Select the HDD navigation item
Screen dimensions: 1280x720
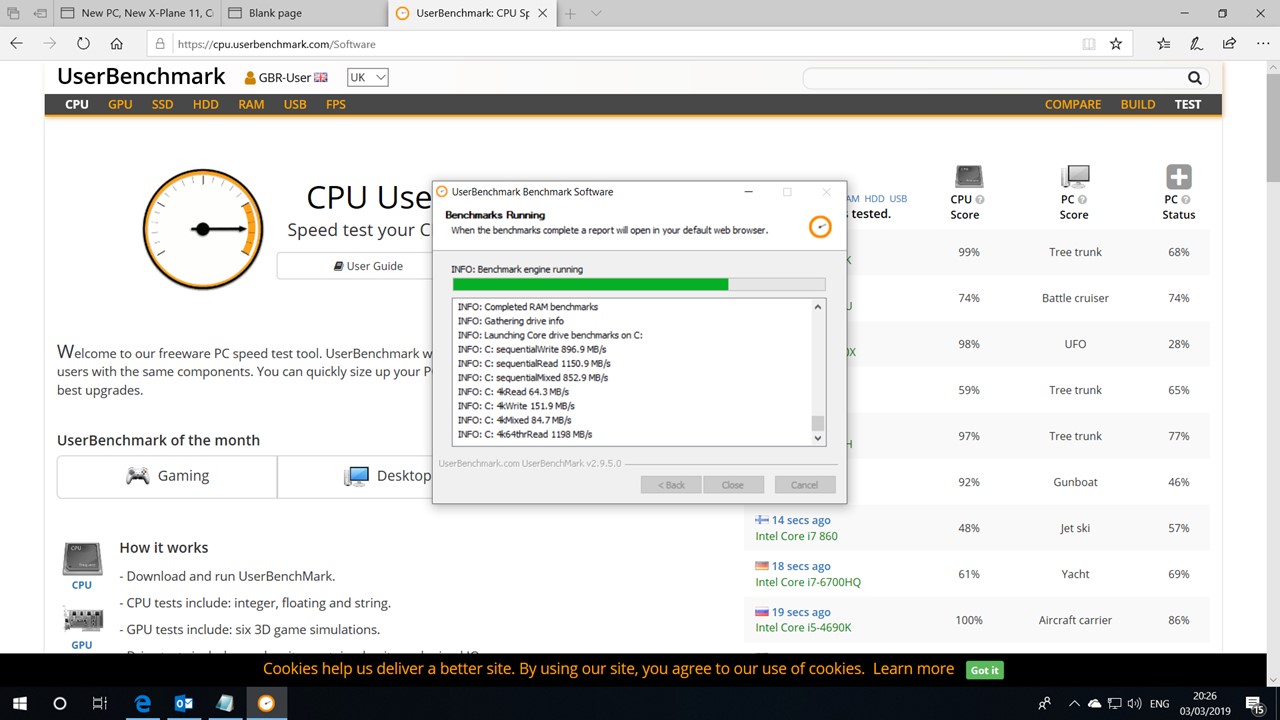pyautogui.click(x=205, y=104)
